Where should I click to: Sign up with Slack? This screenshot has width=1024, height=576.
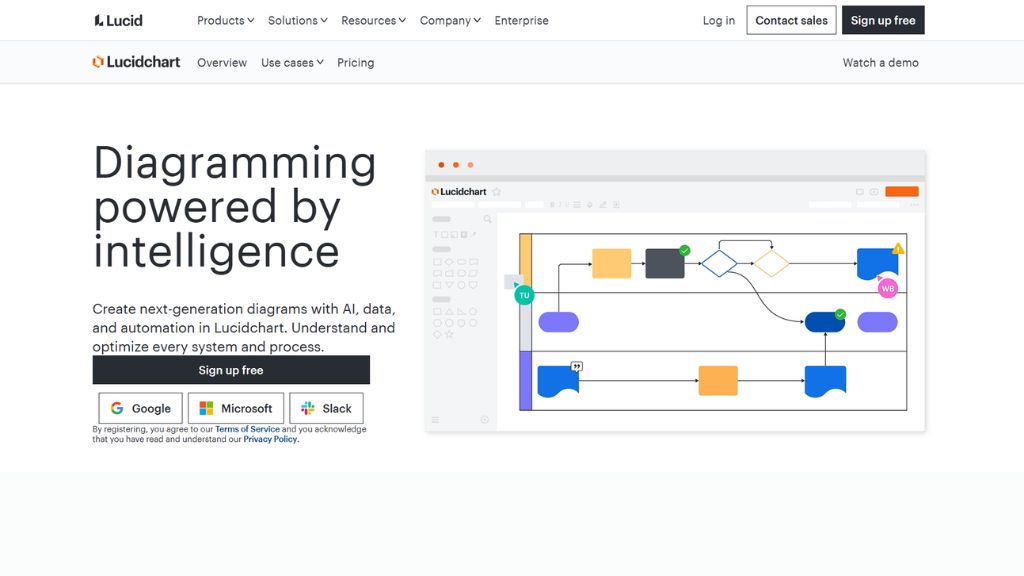point(326,408)
